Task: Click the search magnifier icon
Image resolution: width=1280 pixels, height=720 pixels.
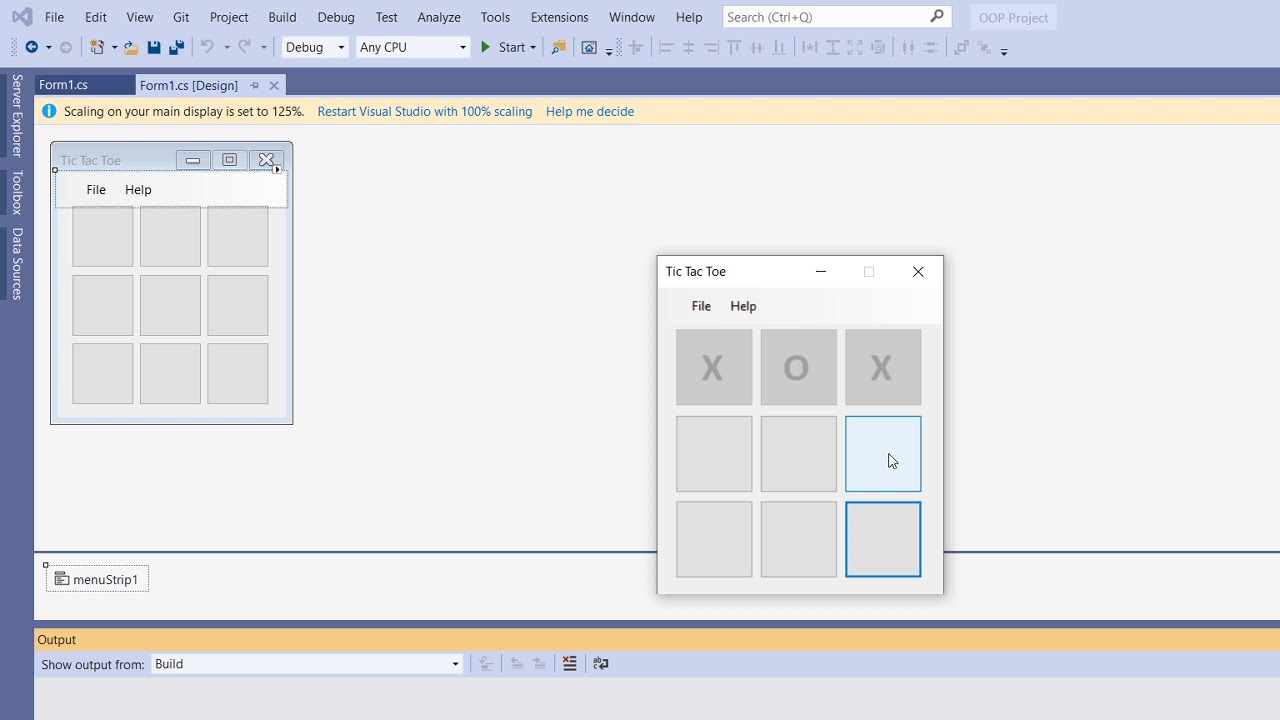Action: 937,16
